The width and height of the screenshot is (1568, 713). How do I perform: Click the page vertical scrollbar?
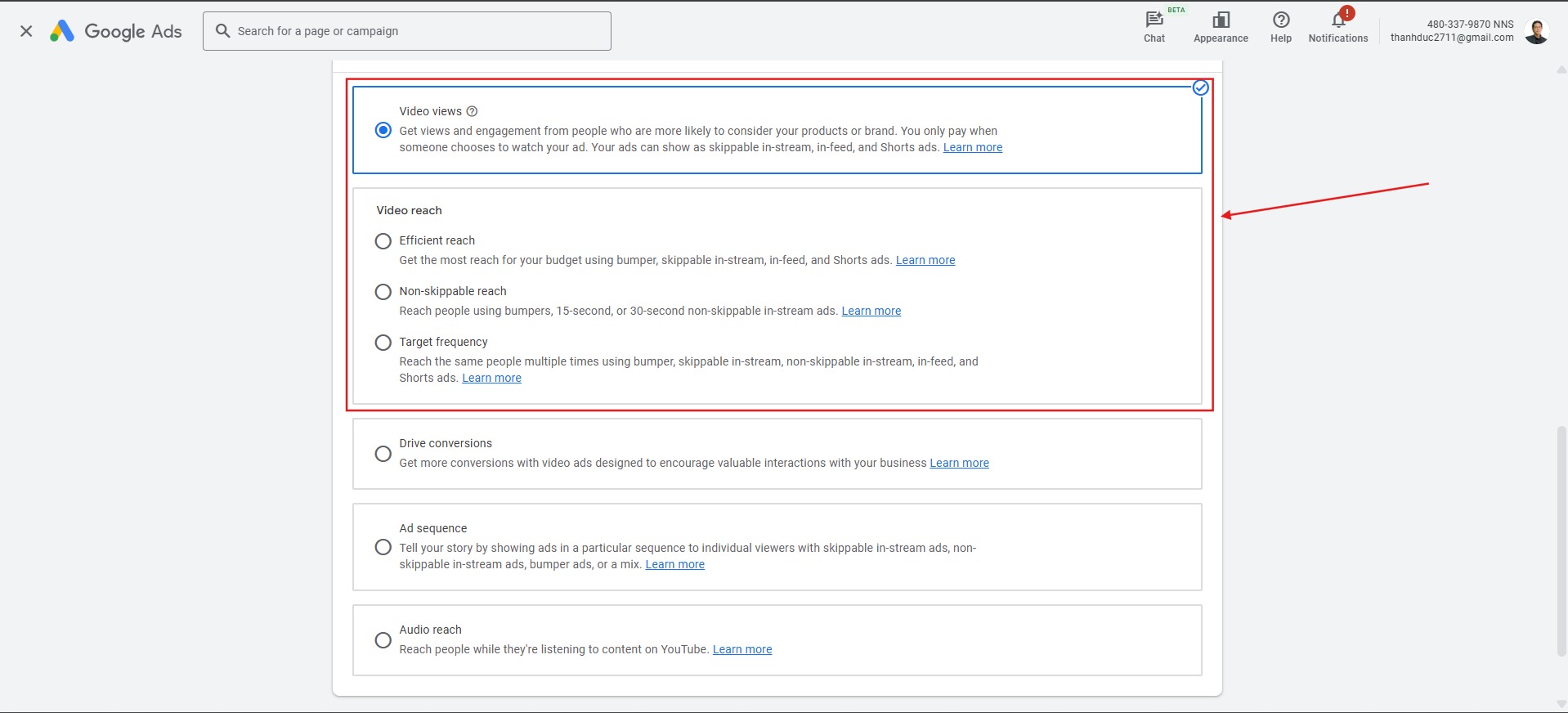(x=1561, y=540)
